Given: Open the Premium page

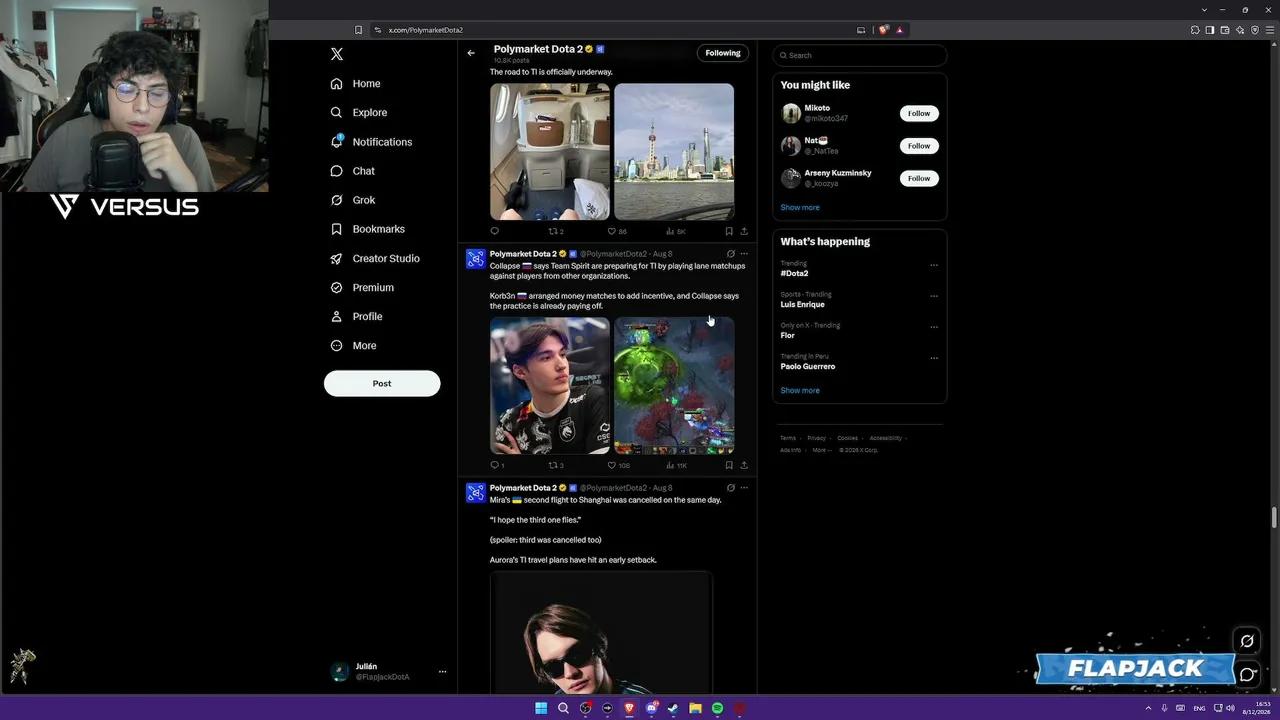Looking at the screenshot, I should (362, 287).
